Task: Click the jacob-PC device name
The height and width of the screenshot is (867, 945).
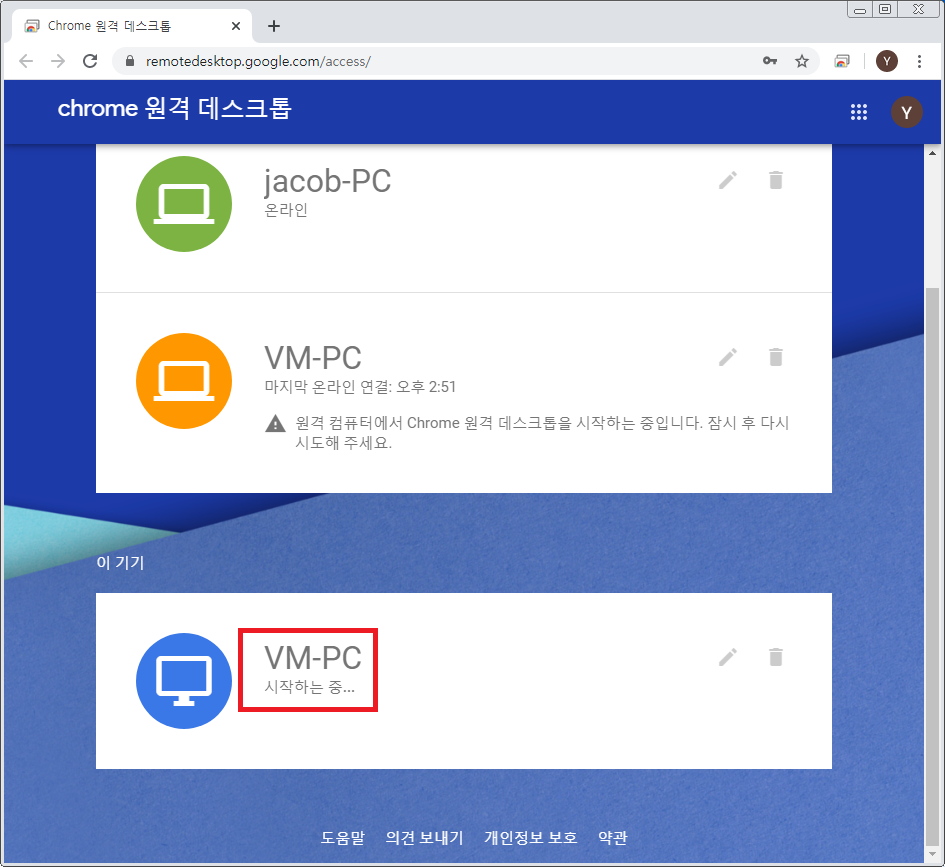Action: click(328, 181)
